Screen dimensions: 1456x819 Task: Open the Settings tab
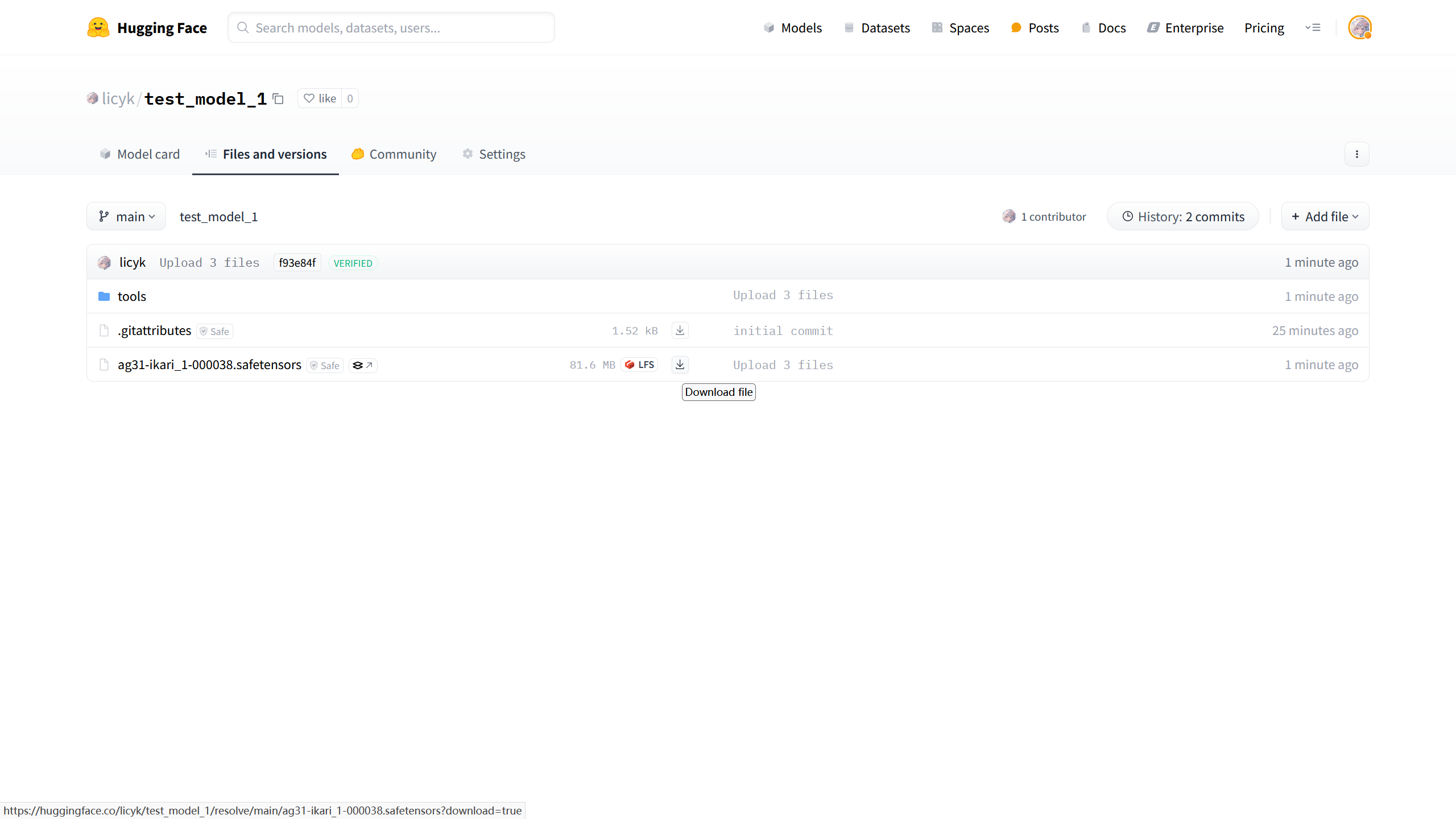coord(494,154)
